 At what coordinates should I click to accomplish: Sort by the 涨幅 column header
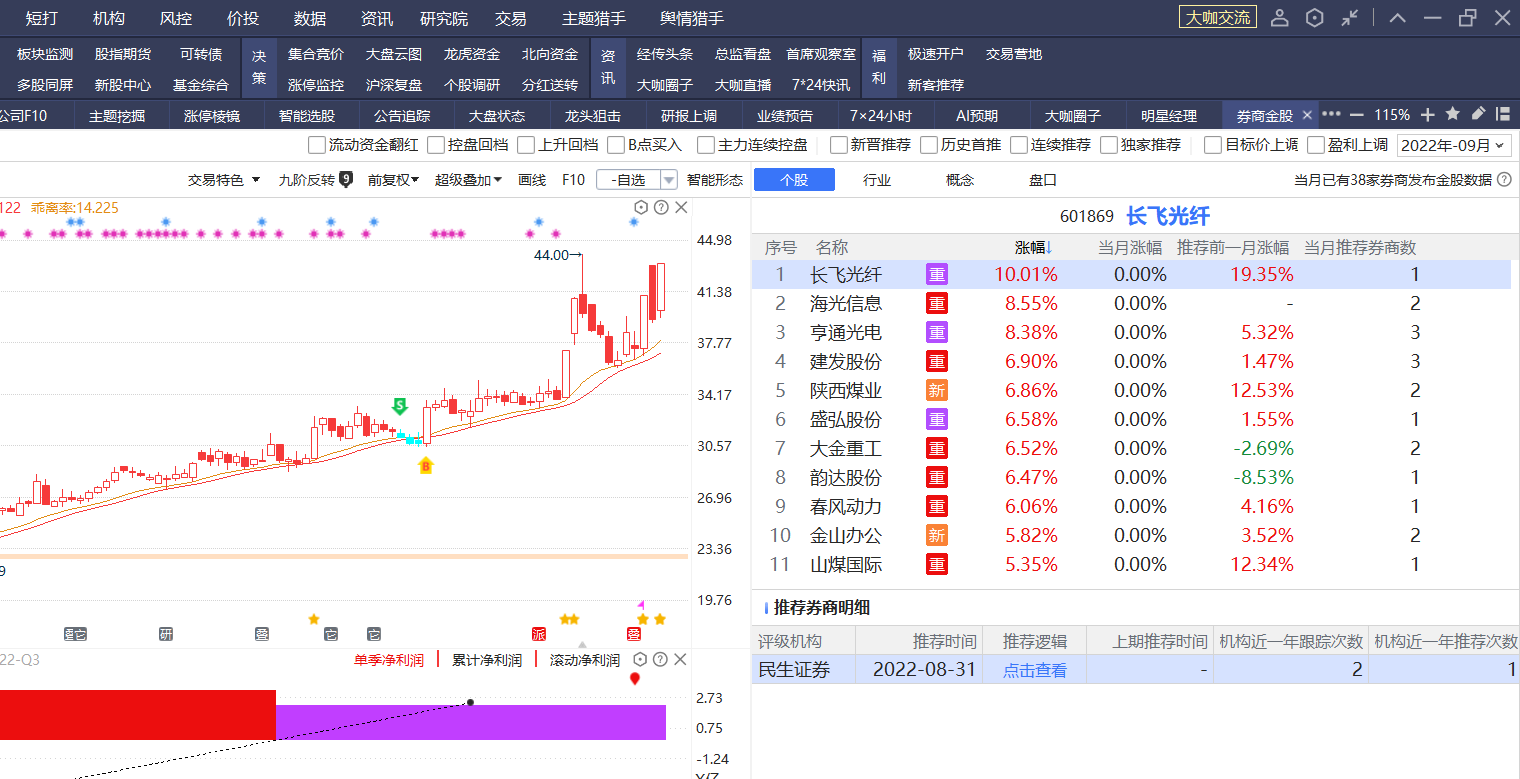[x=1034, y=248]
